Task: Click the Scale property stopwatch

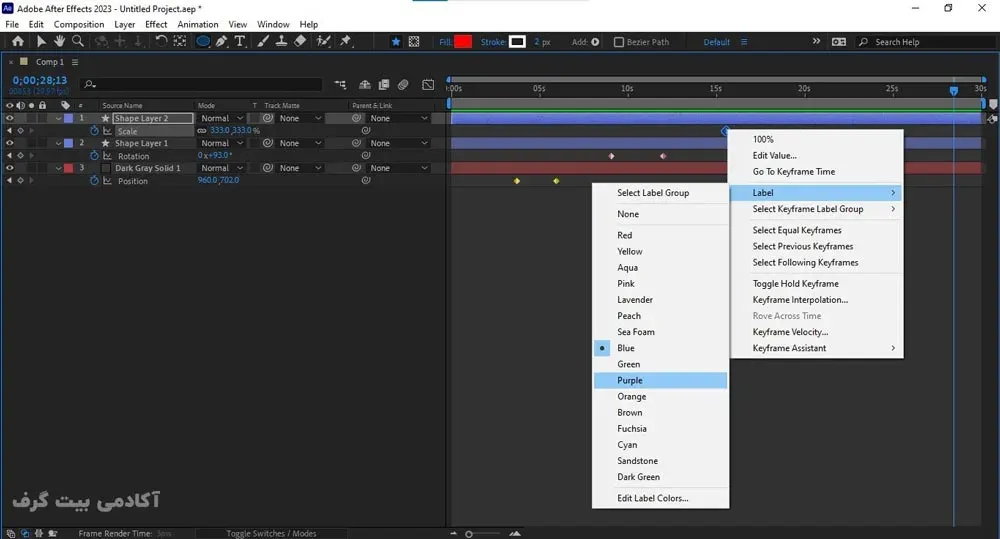Action: click(94, 131)
